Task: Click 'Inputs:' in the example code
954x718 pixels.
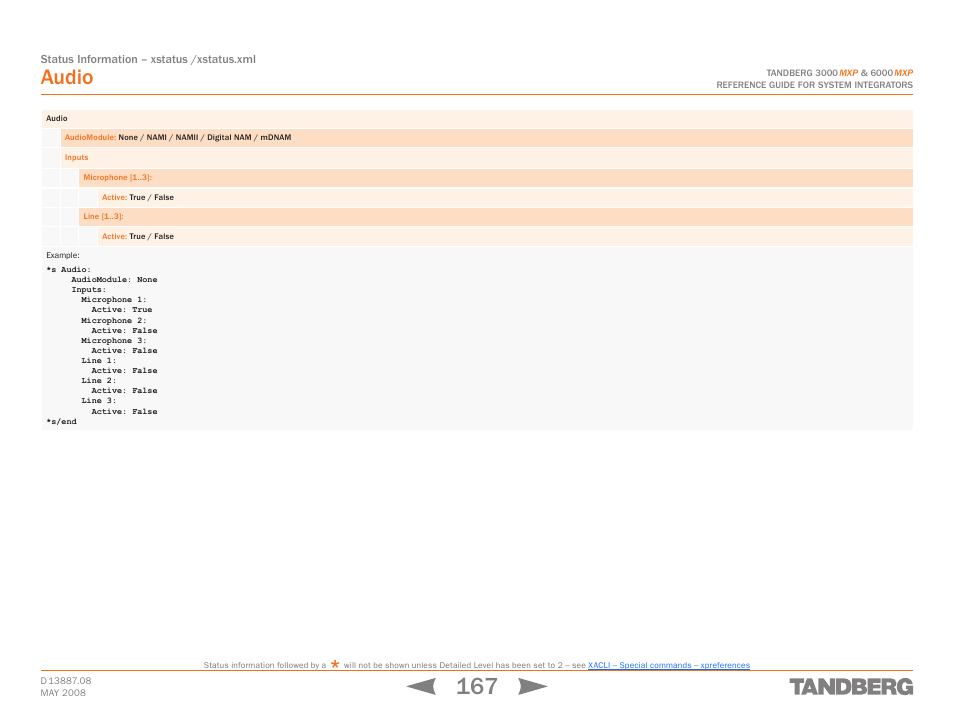Action: 89,290
